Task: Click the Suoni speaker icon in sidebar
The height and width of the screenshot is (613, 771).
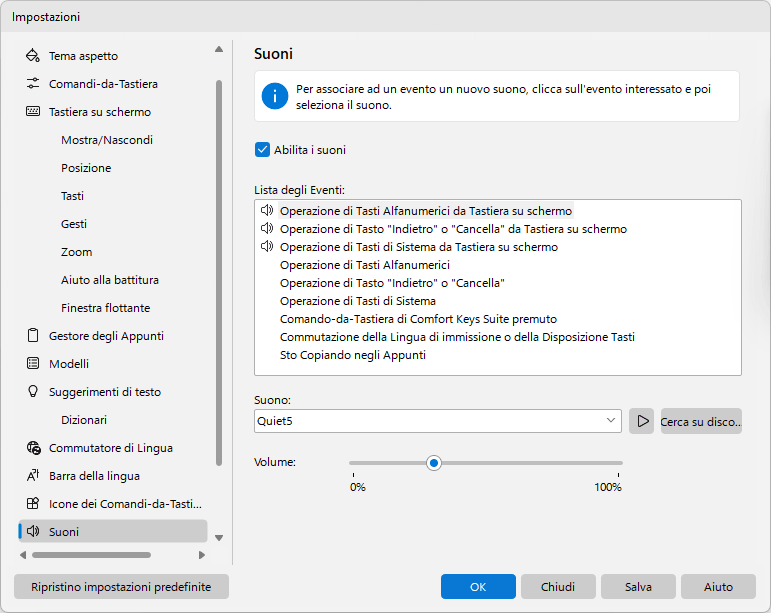Action: (33, 531)
